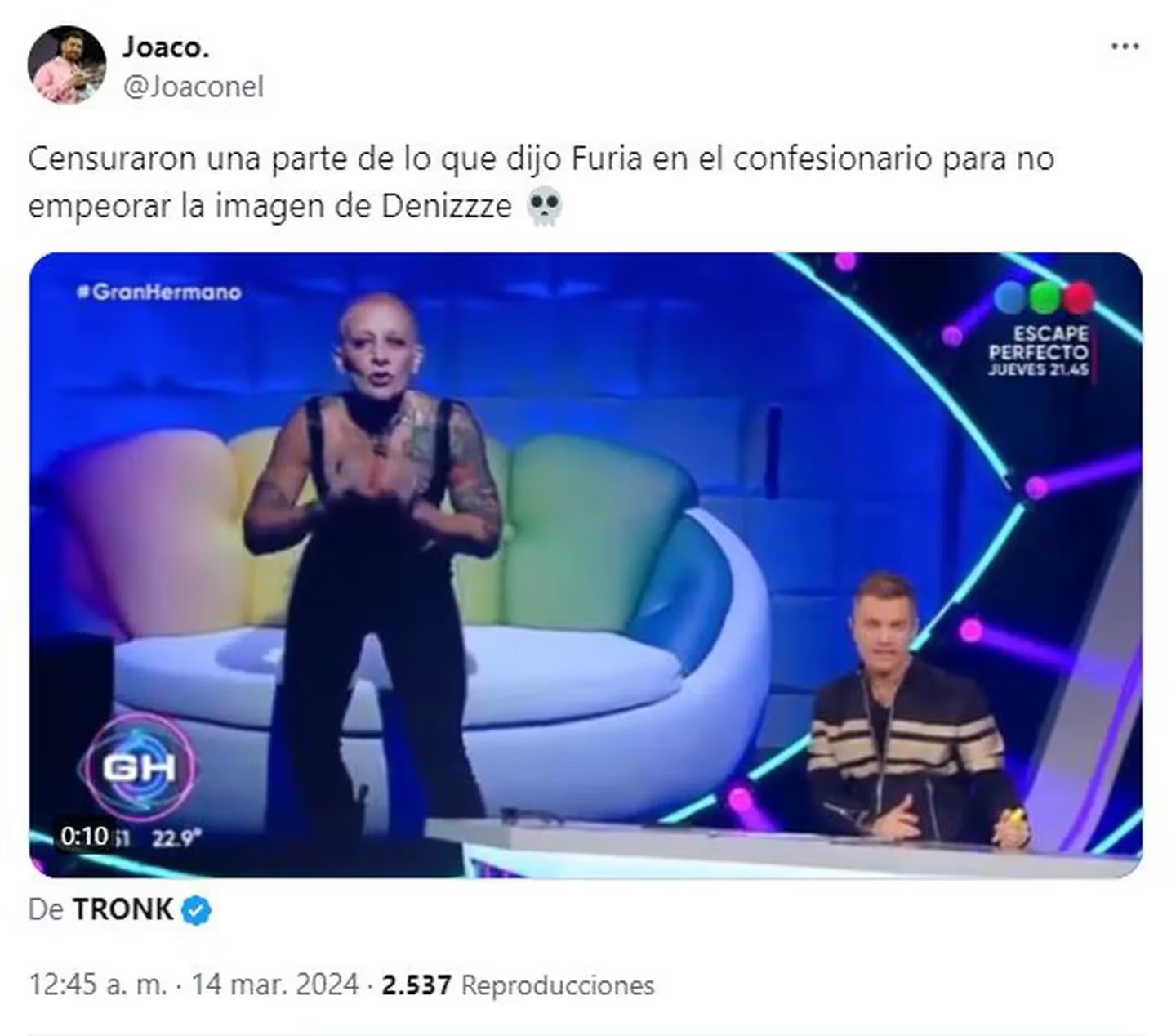Click the #GranHermano hashtag overlay
Screen dimensions: 1176x1036
coord(159,292)
